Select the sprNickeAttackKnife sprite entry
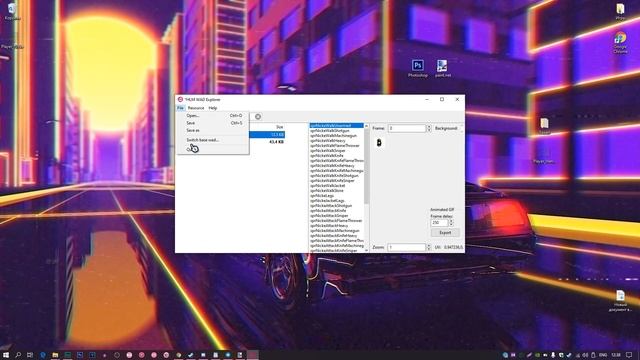The height and width of the screenshot is (360, 640). 336,211
